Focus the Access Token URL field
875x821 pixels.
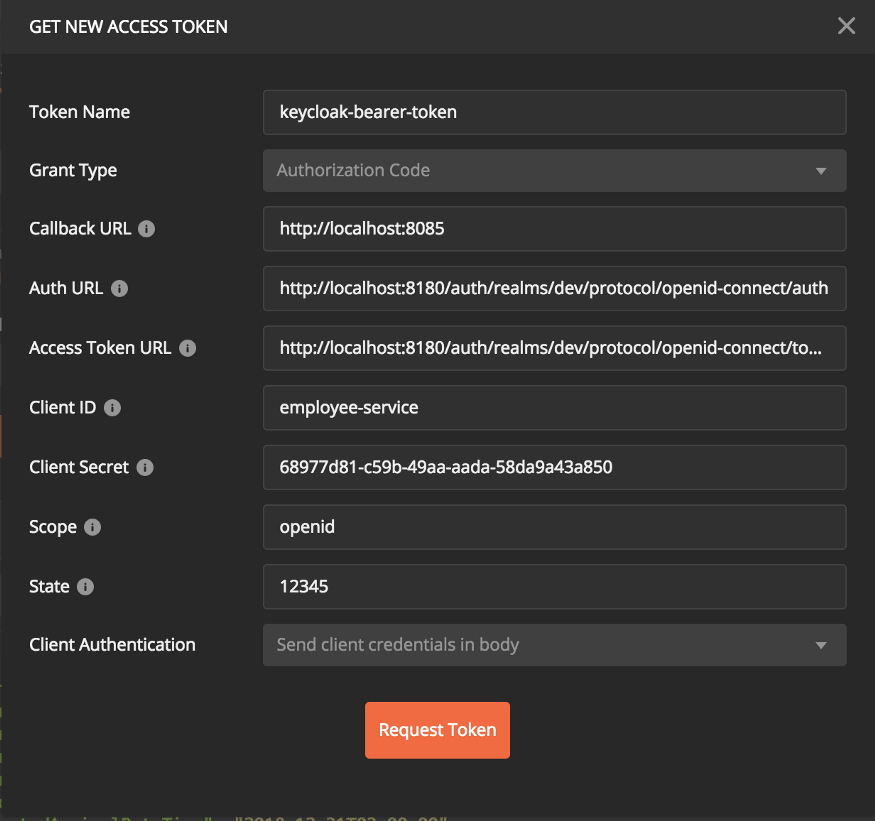pos(553,348)
